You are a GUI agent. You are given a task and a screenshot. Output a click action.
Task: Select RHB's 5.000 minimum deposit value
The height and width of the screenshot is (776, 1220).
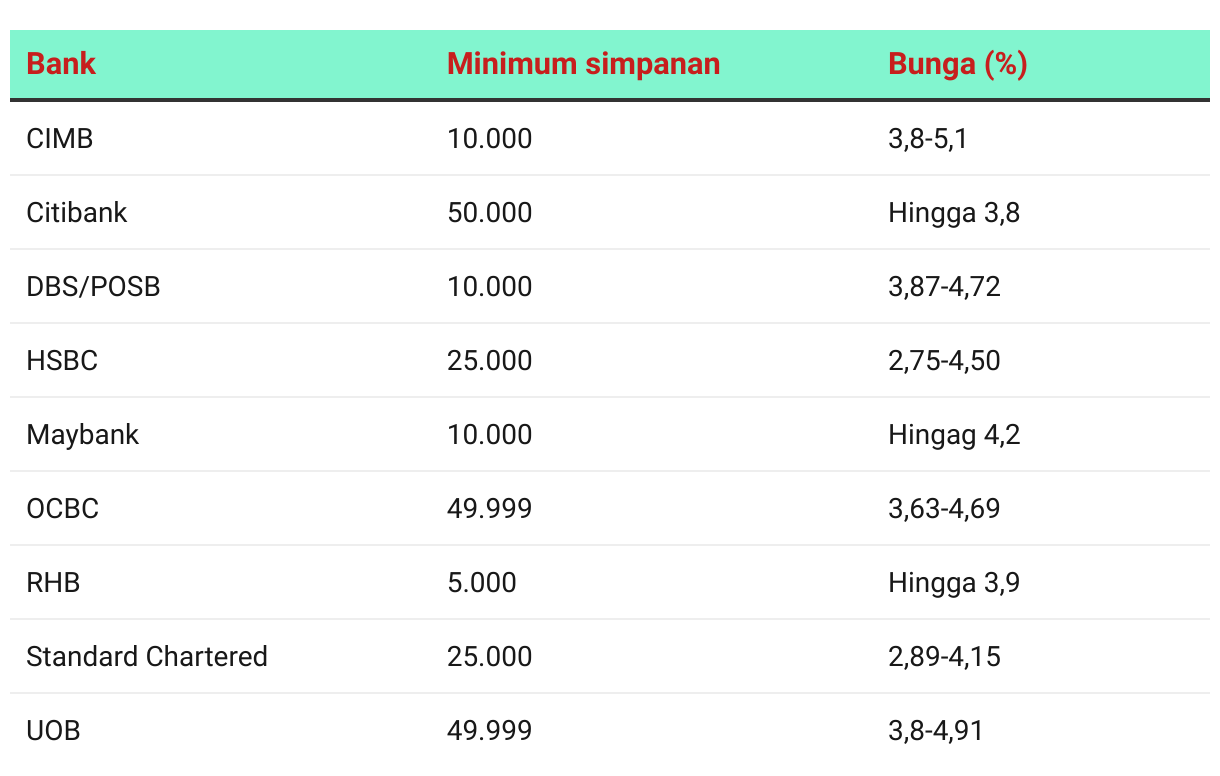point(482,583)
